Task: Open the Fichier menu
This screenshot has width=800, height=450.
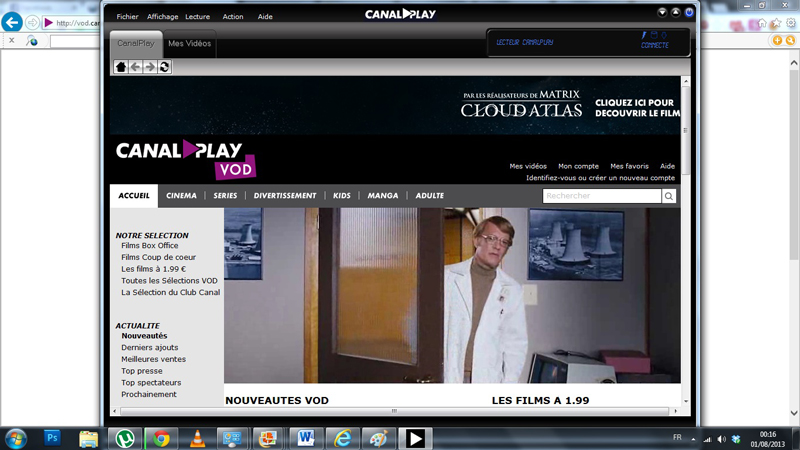Action: tap(127, 17)
